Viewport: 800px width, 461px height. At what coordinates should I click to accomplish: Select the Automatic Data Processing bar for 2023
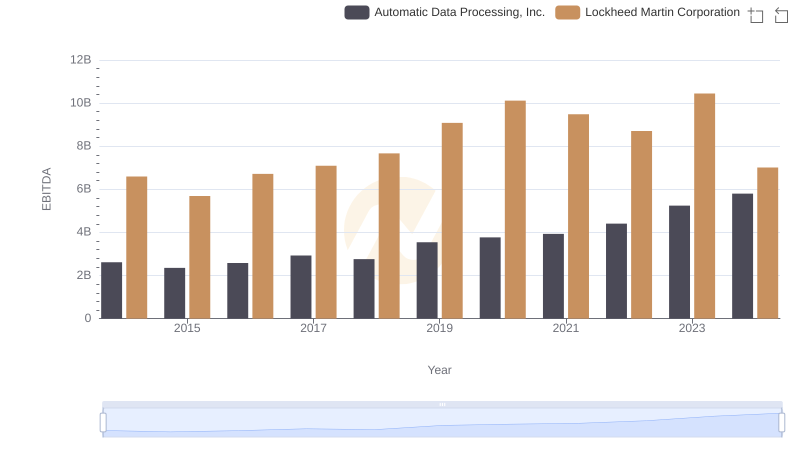click(x=679, y=262)
